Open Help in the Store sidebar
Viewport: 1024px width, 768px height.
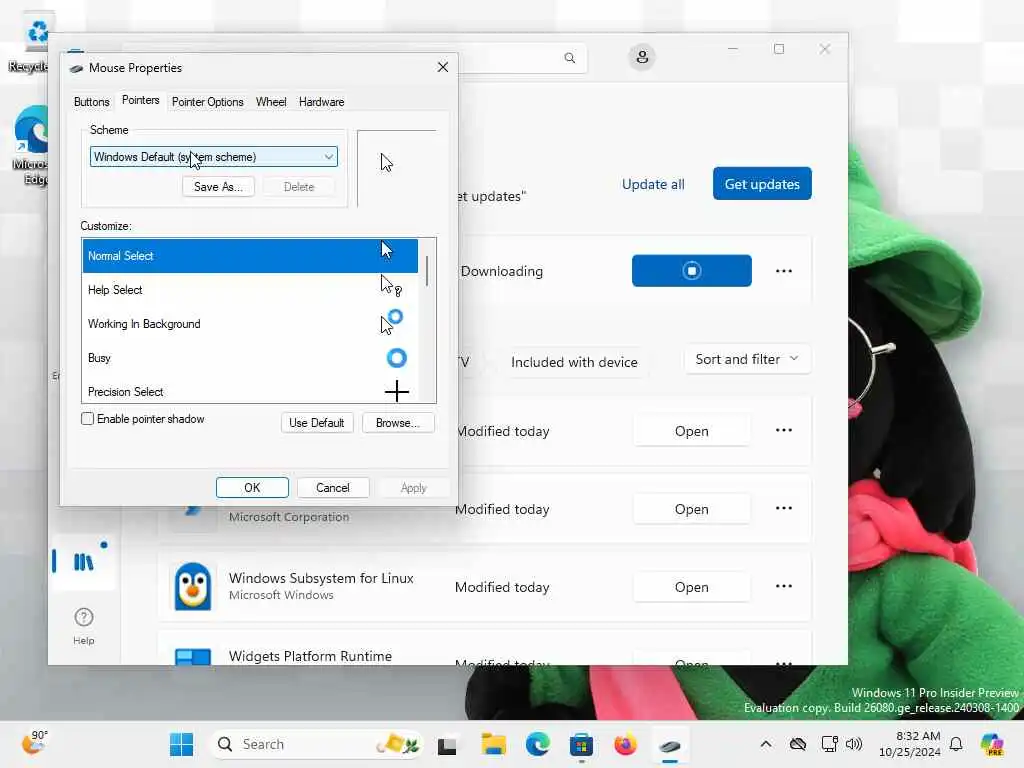pyautogui.click(x=84, y=626)
